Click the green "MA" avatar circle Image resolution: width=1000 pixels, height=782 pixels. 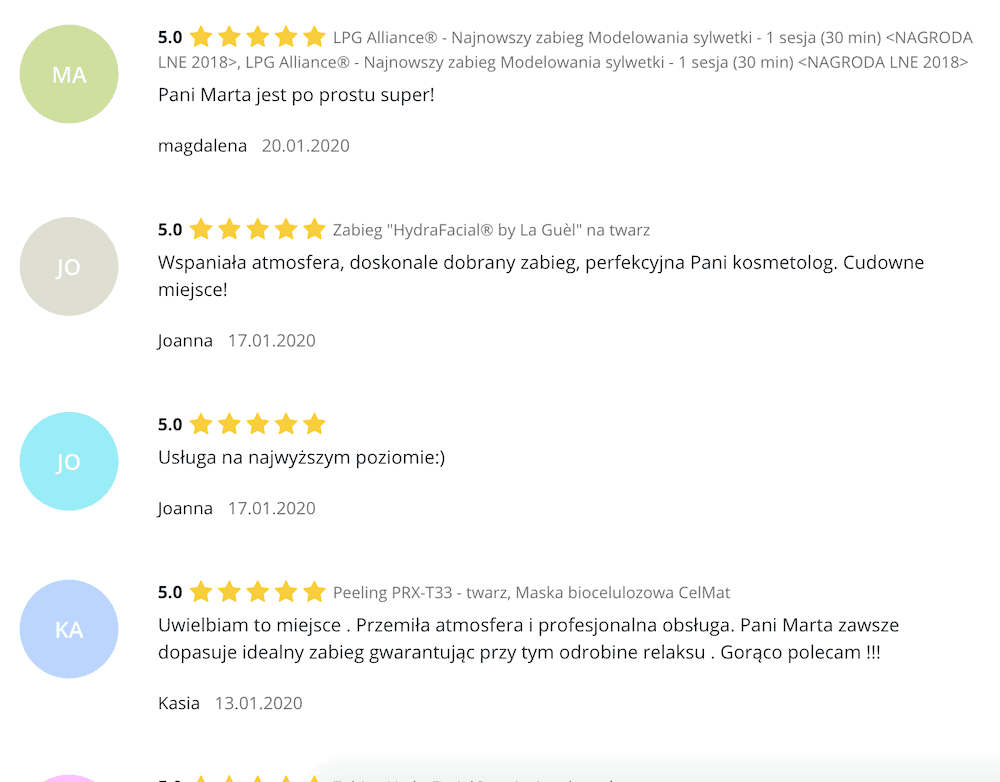[x=69, y=74]
